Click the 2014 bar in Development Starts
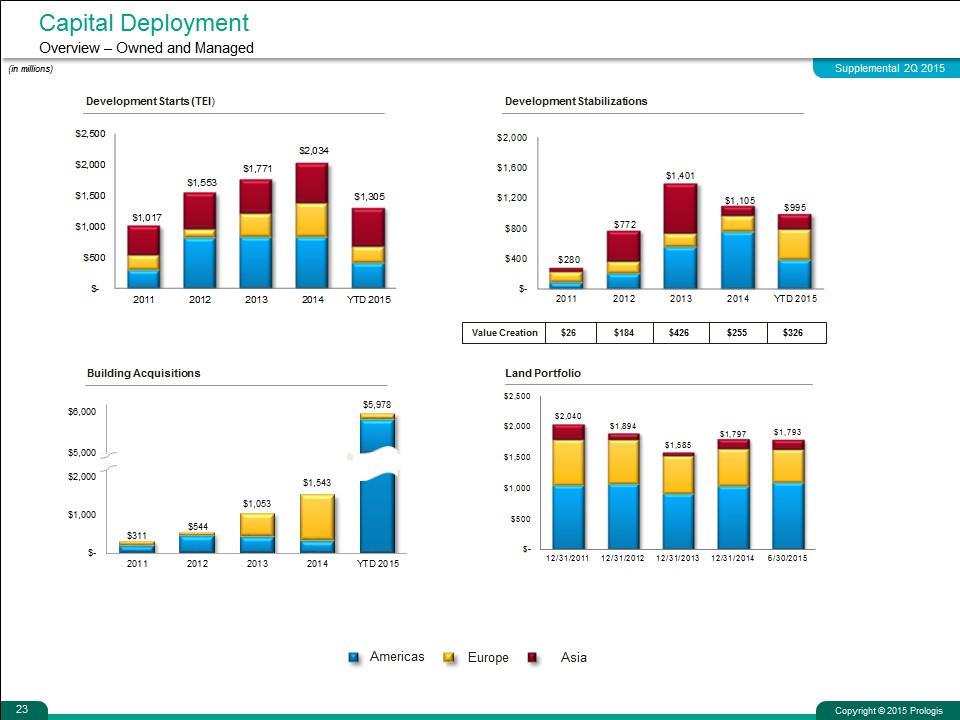The width and height of the screenshot is (960, 720). [x=312, y=225]
